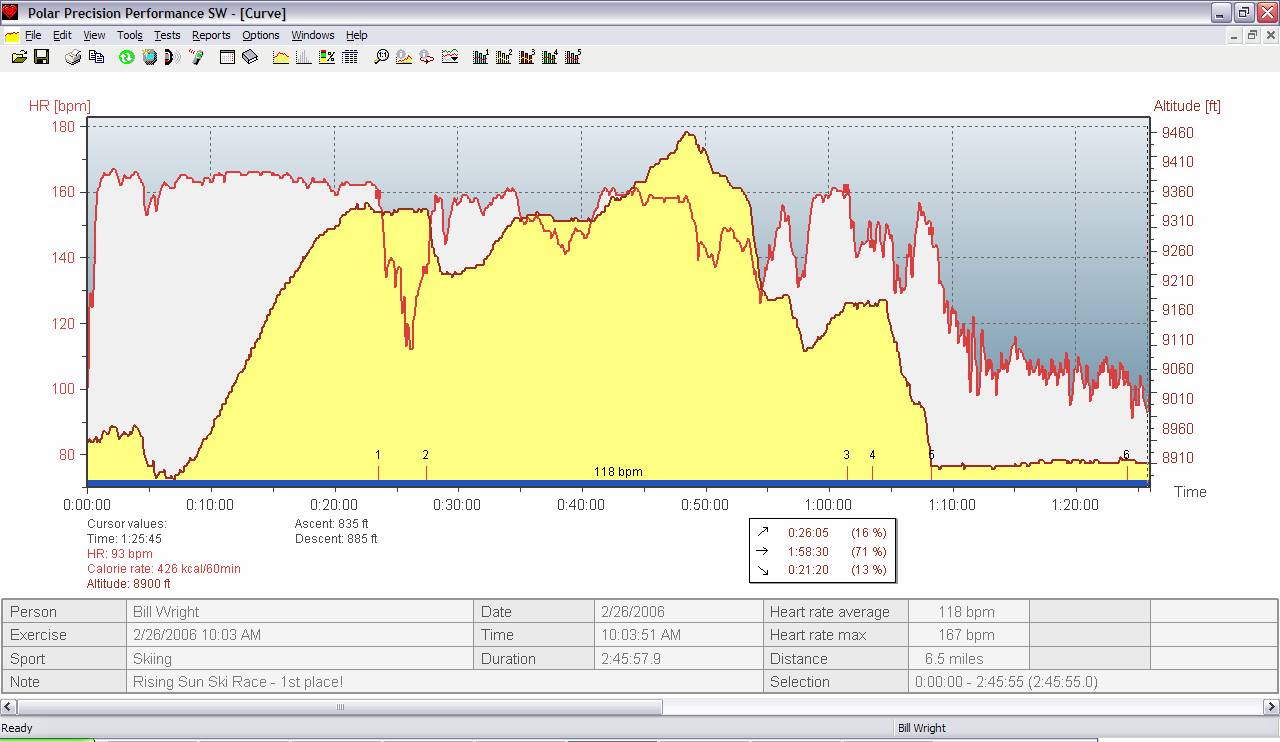The height and width of the screenshot is (742, 1280).
Task: Click the calendar diary icon
Action: point(227,57)
